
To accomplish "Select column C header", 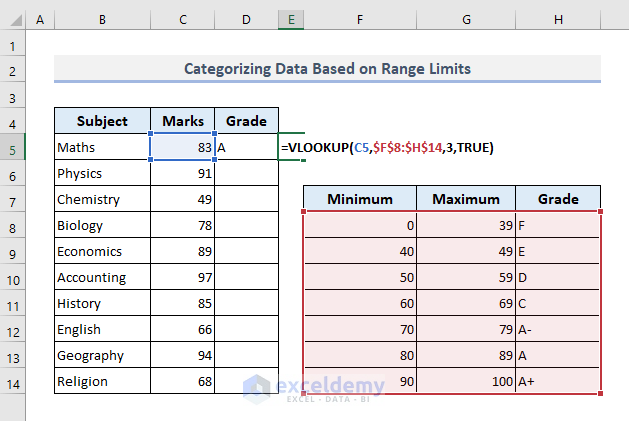I will coord(183,19).
